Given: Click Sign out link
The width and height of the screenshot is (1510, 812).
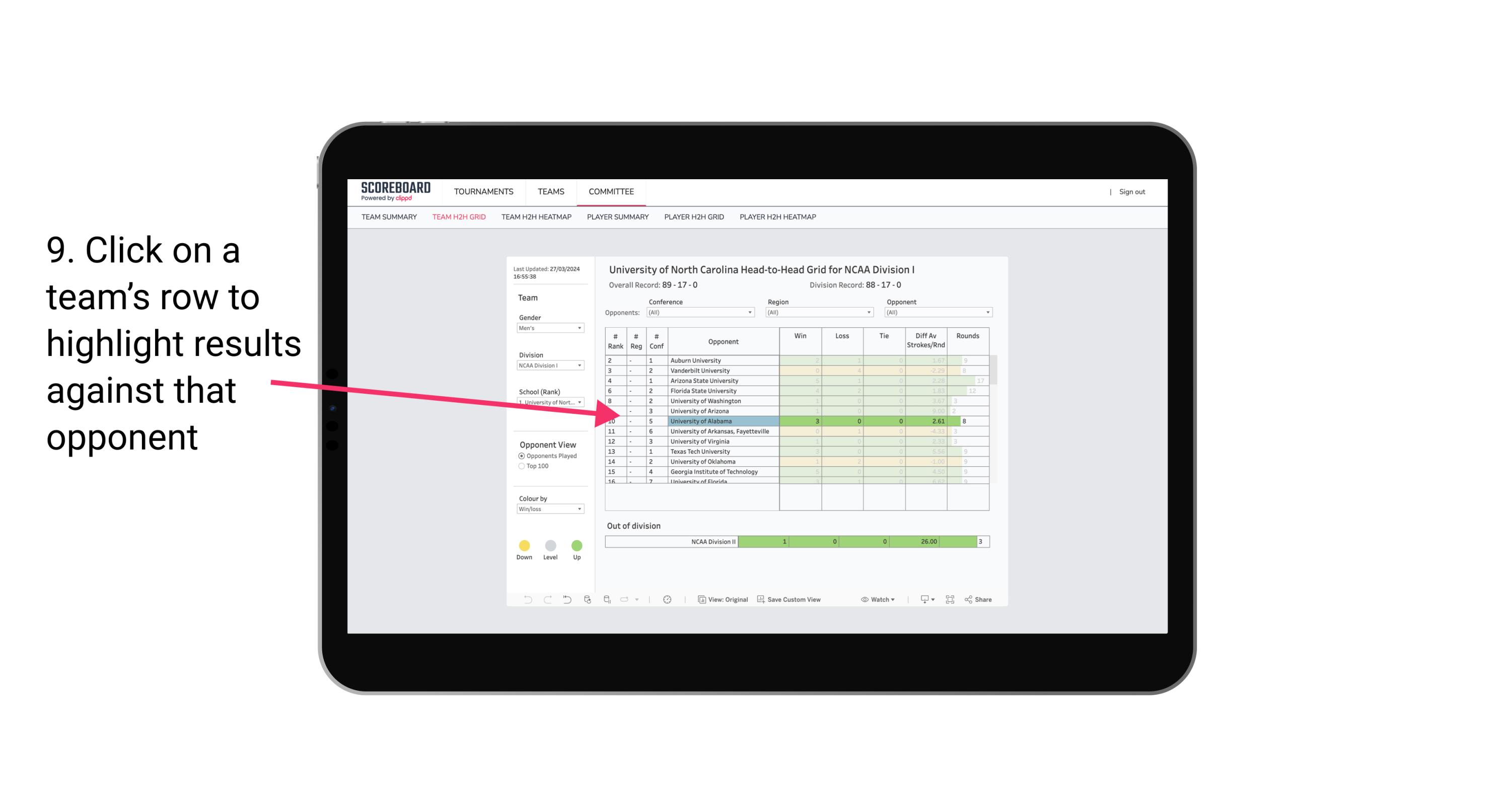Looking at the screenshot, I should pyautogui.click(x=1131, y=191).
